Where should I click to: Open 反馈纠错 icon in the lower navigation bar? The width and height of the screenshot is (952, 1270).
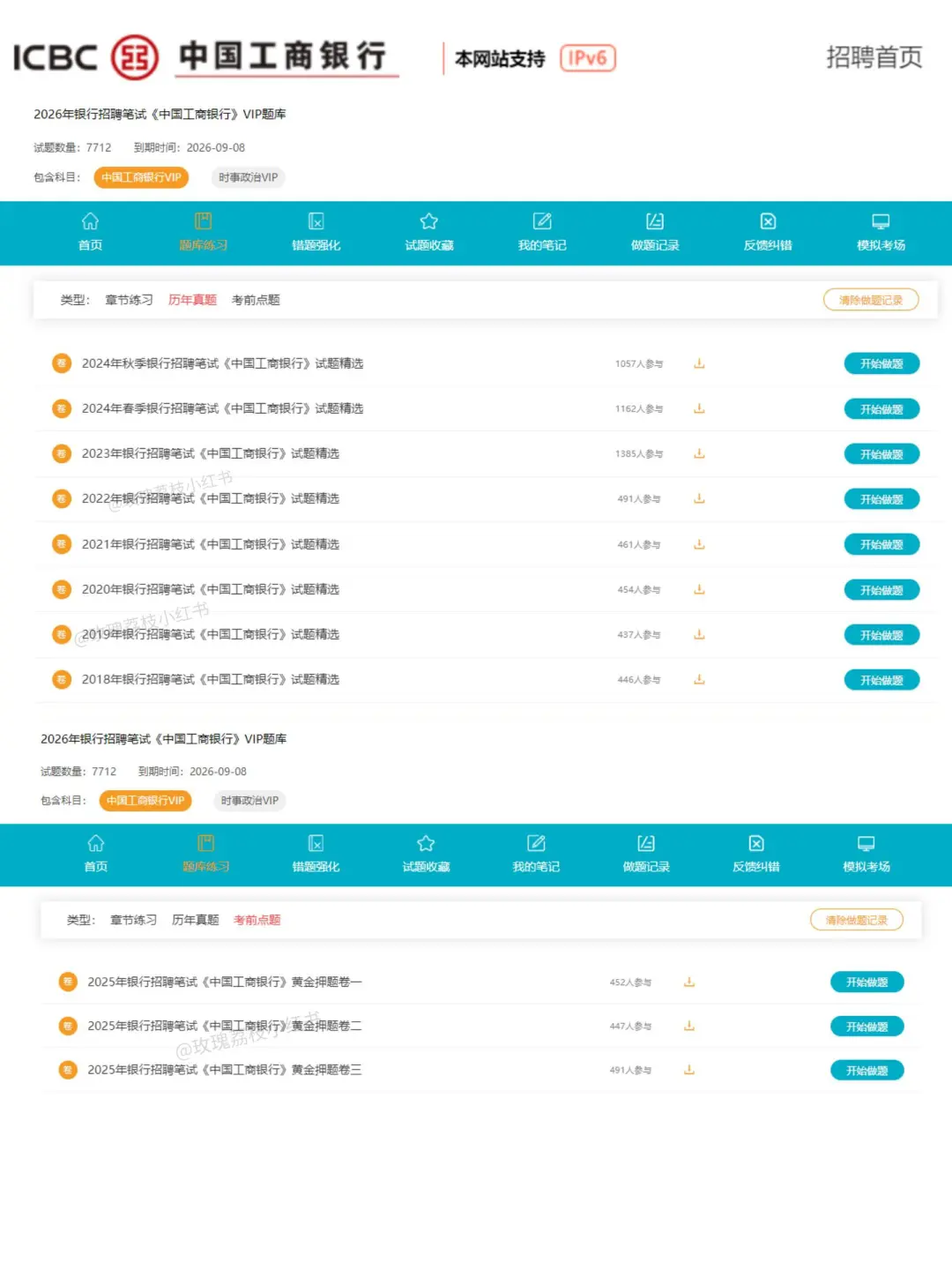pyautogui.click(x=756, y=843)
